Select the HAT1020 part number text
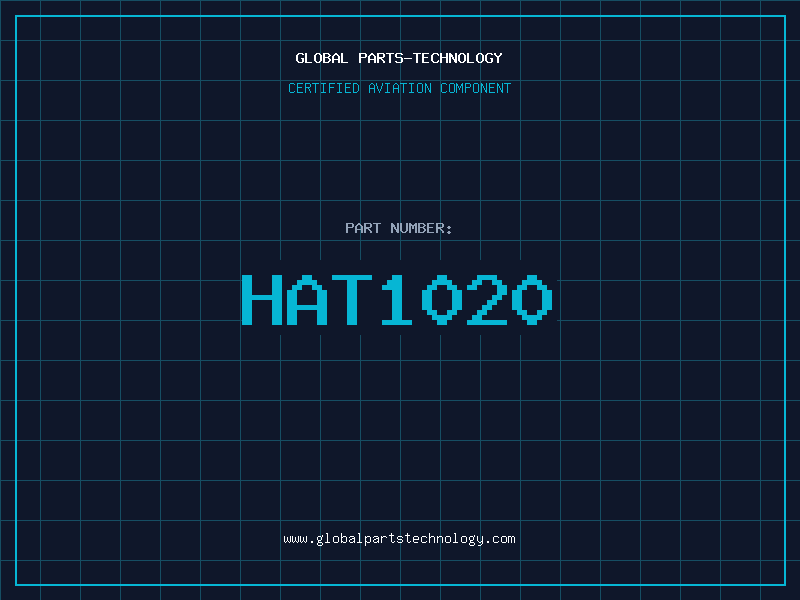This screenshot has height=600, width=800. (x=397, y=301)
